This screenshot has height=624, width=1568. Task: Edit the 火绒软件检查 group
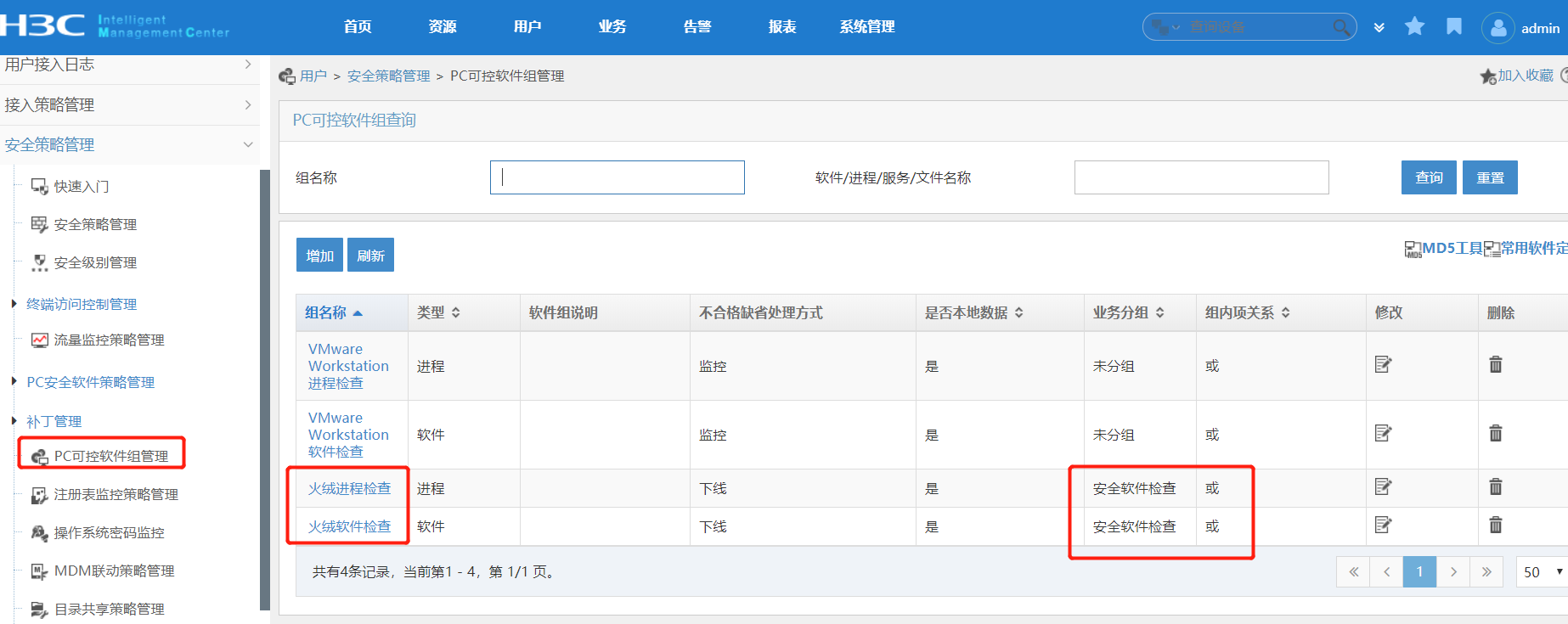1383,525
